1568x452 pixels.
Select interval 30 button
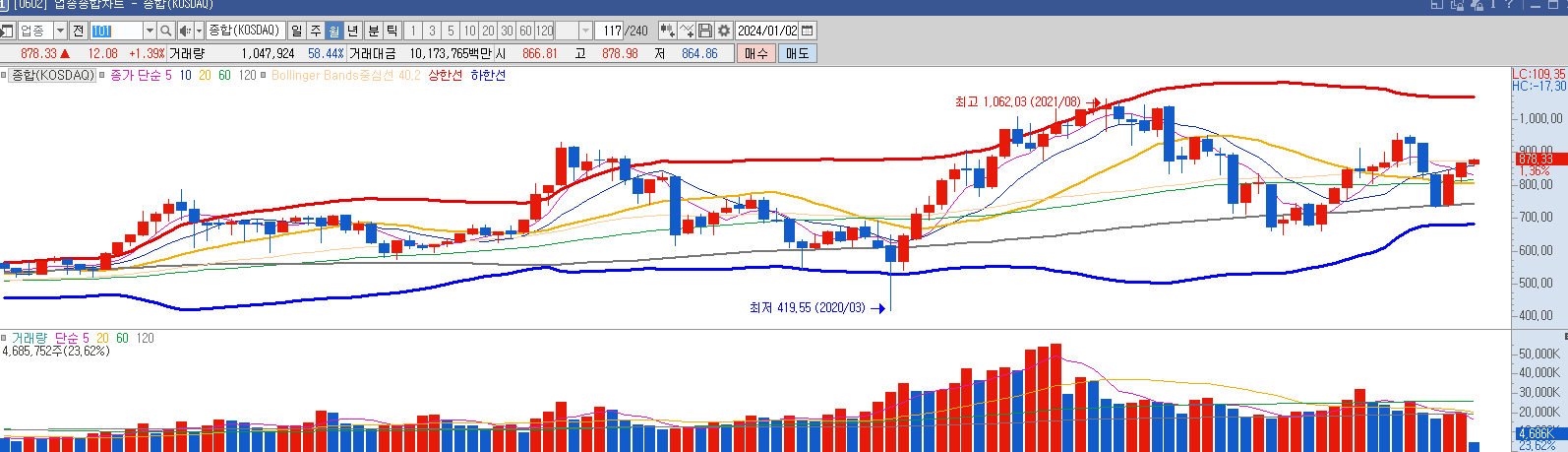(x=507, y=31)
